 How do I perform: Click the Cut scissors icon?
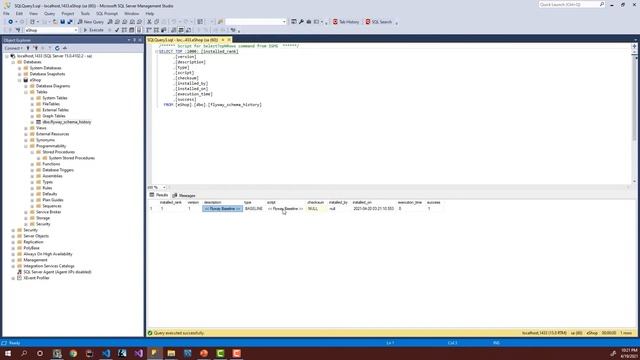(x=149, y=22)
